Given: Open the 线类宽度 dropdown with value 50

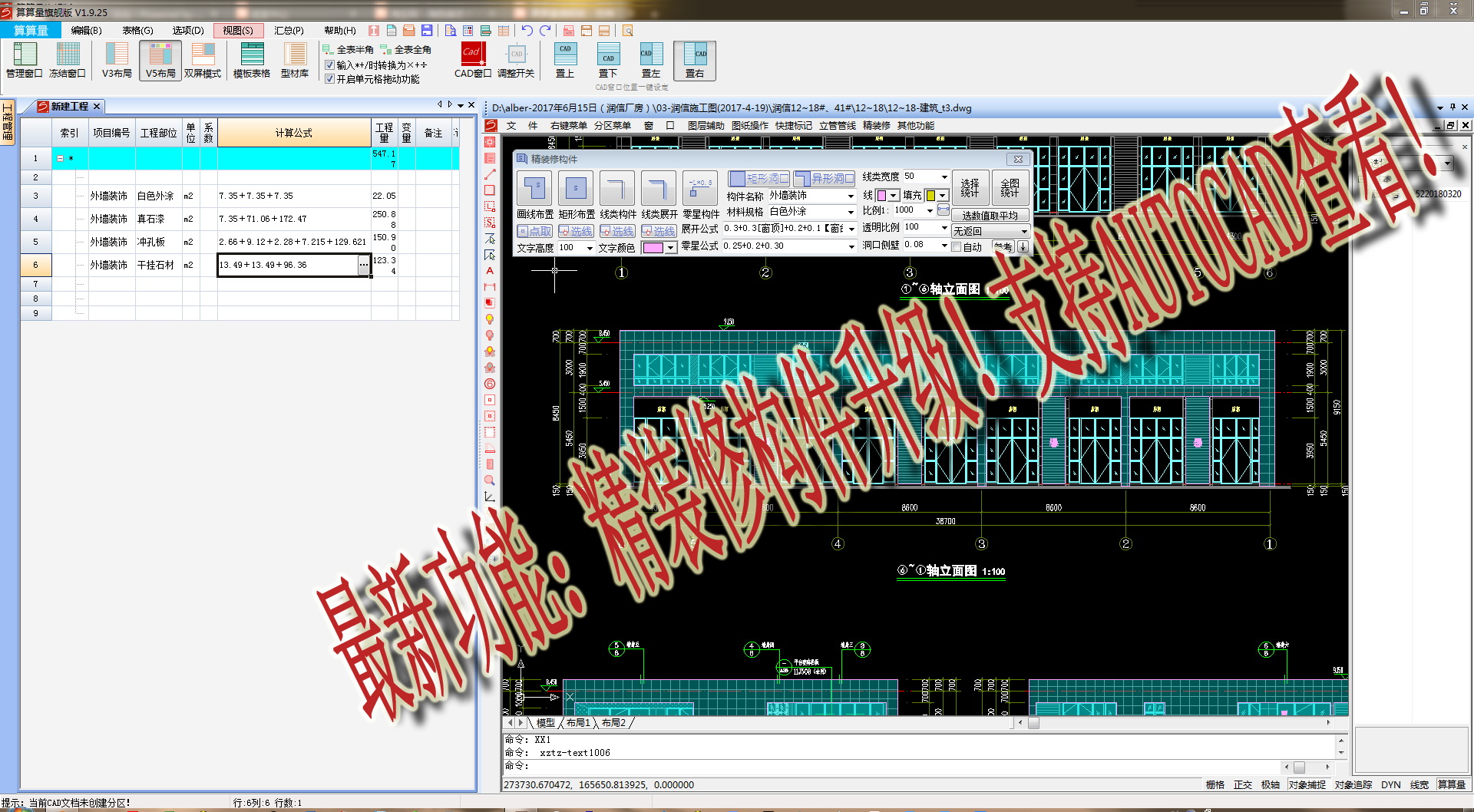Looking at the screenshot, I should coord(944,177).
